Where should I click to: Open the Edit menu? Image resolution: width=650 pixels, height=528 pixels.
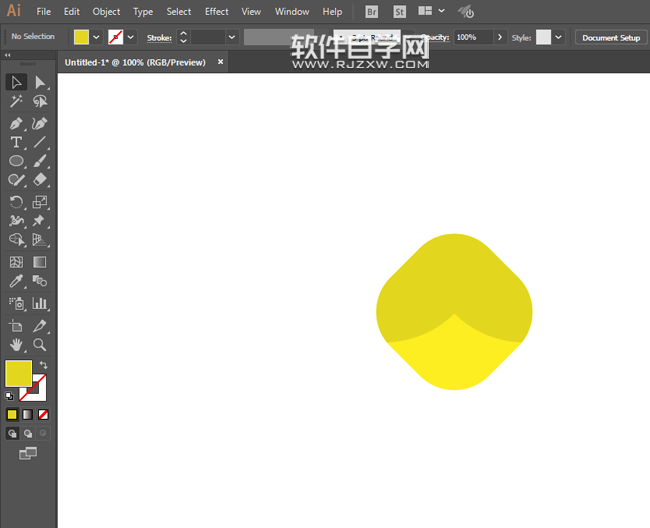(x=71, y=12)
